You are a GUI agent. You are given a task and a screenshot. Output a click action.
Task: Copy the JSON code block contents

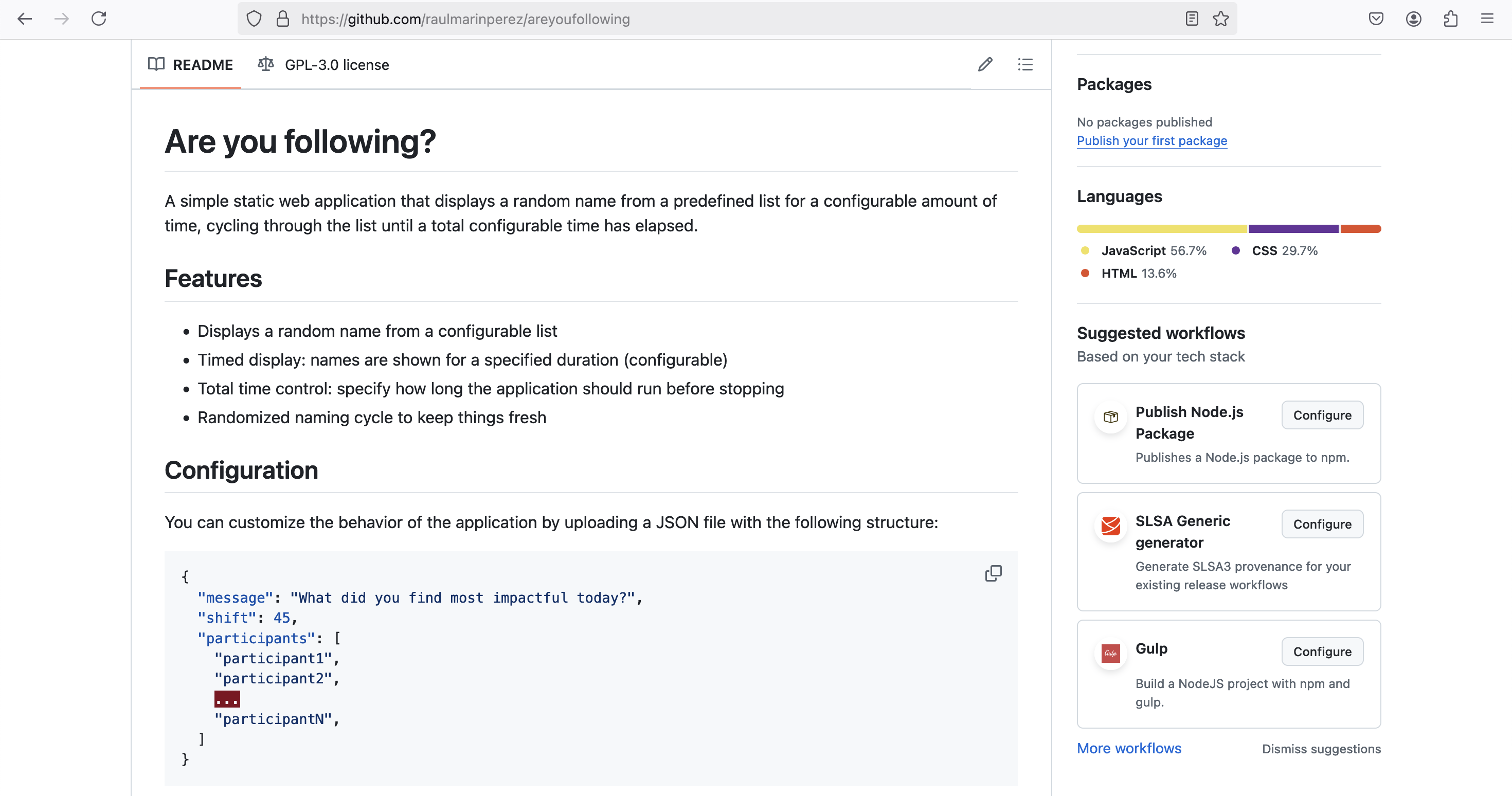993,573
